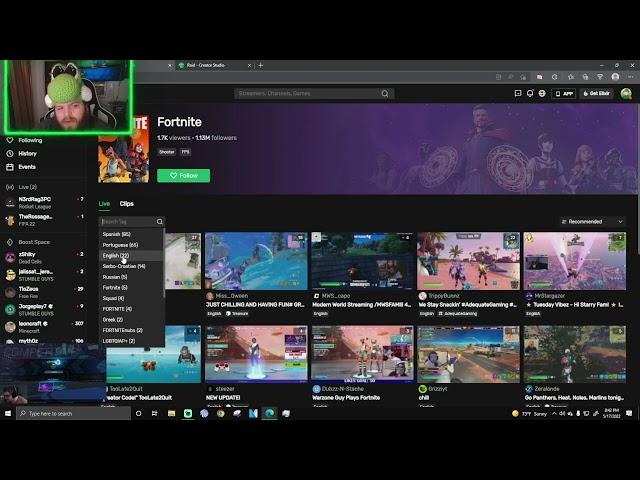Image resolution: width=640 pixels, height=480 pixels.
Task: Open browser profile picture icon
Action: click(x=615, y=77)
